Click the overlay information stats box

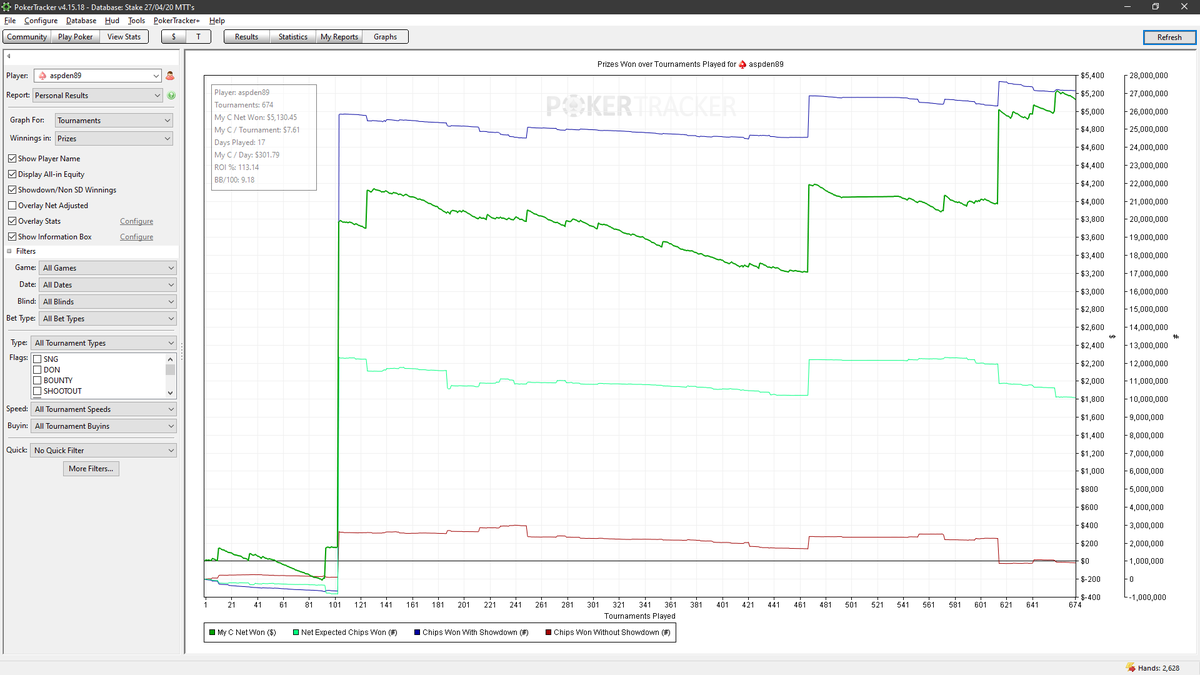264,137
